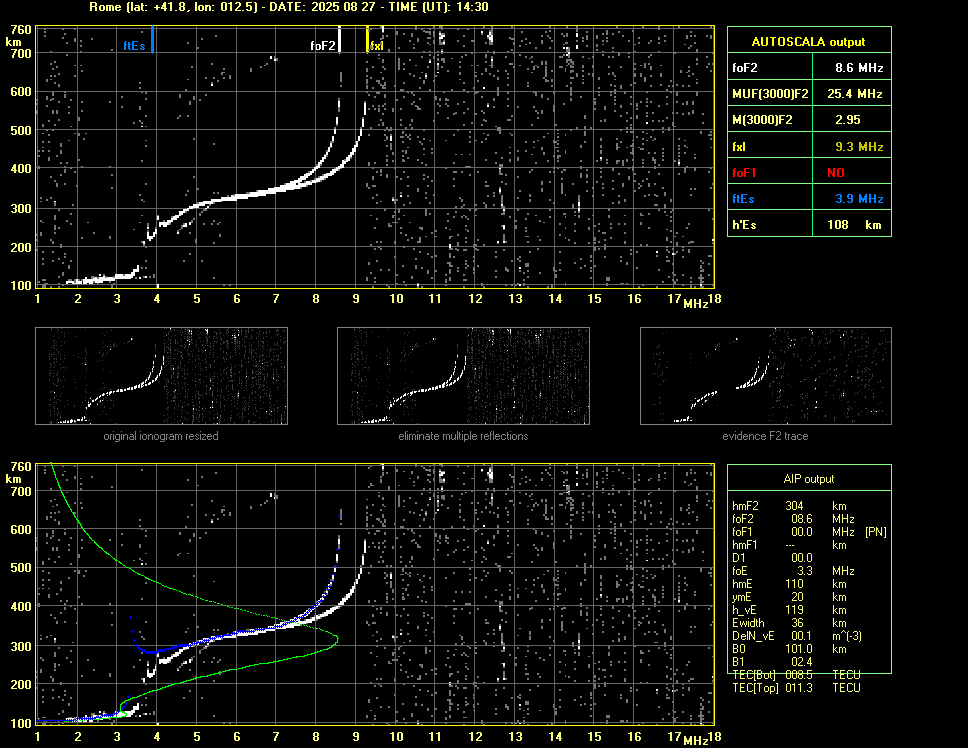
Task: Click the Rome date and time title text
Action: 289,7
